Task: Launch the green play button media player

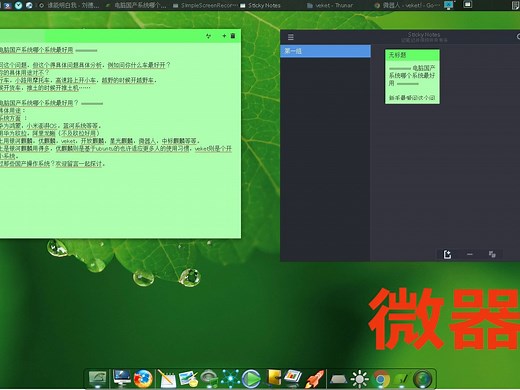Action: (251, 379)
